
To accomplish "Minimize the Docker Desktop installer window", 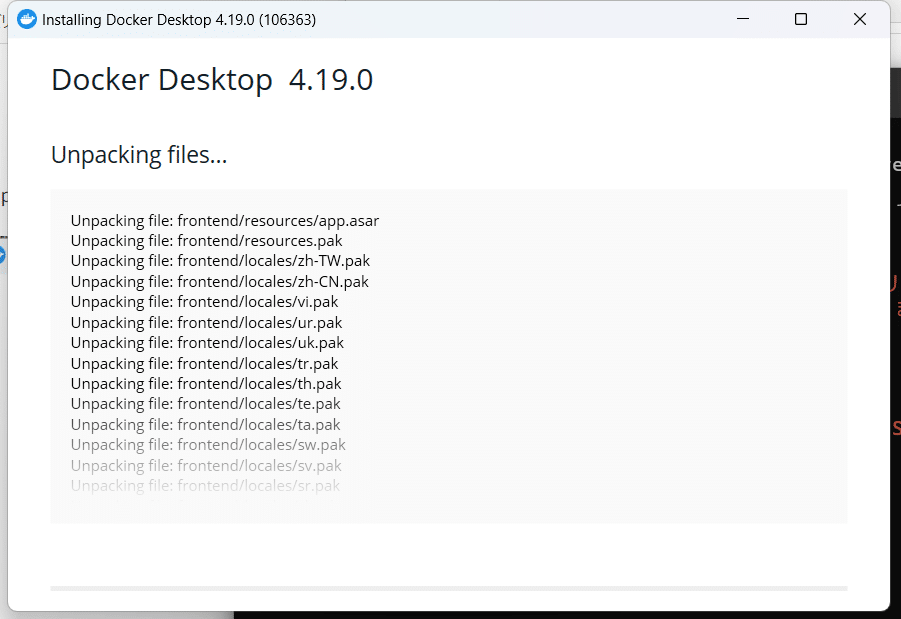I will pos(743,19).
